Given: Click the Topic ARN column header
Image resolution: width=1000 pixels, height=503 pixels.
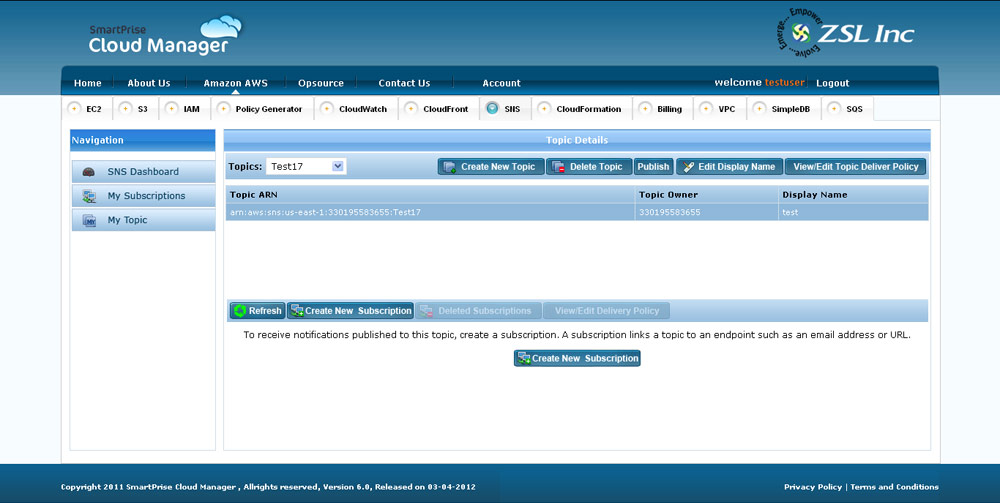Looking at the screenshot, I should [x=430, y=194].
